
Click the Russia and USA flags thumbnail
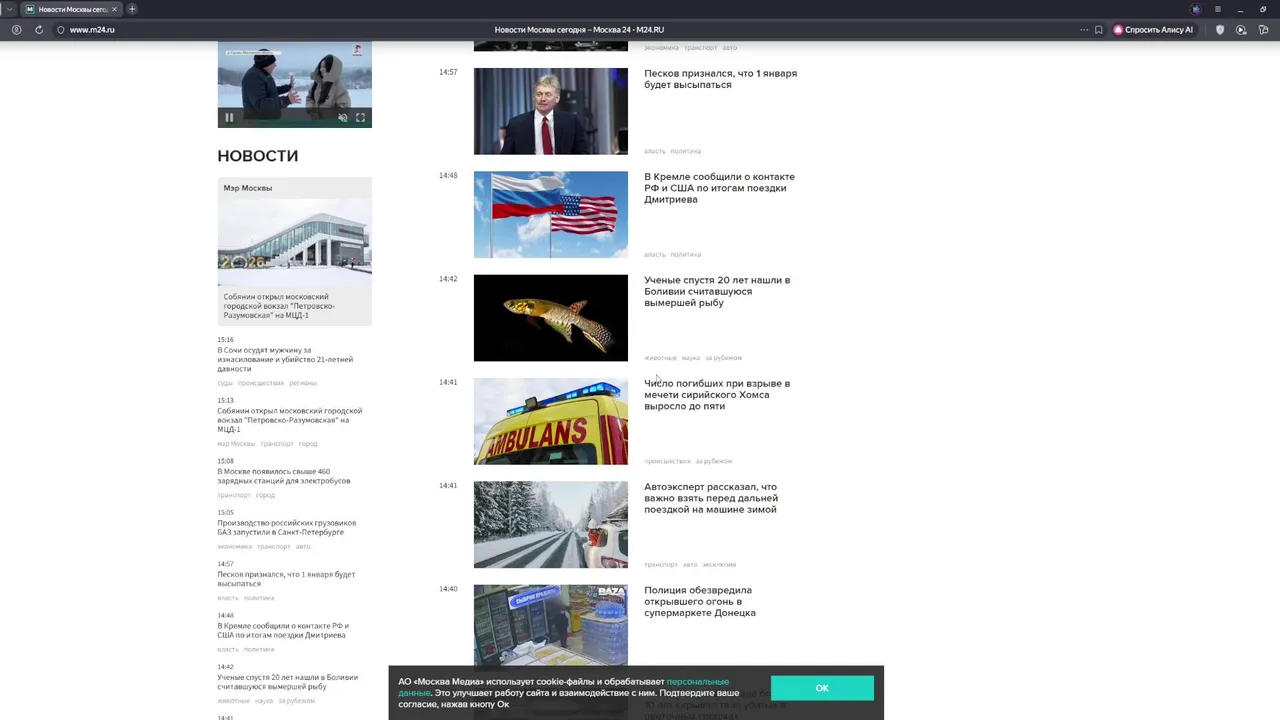tap(551, 215)
